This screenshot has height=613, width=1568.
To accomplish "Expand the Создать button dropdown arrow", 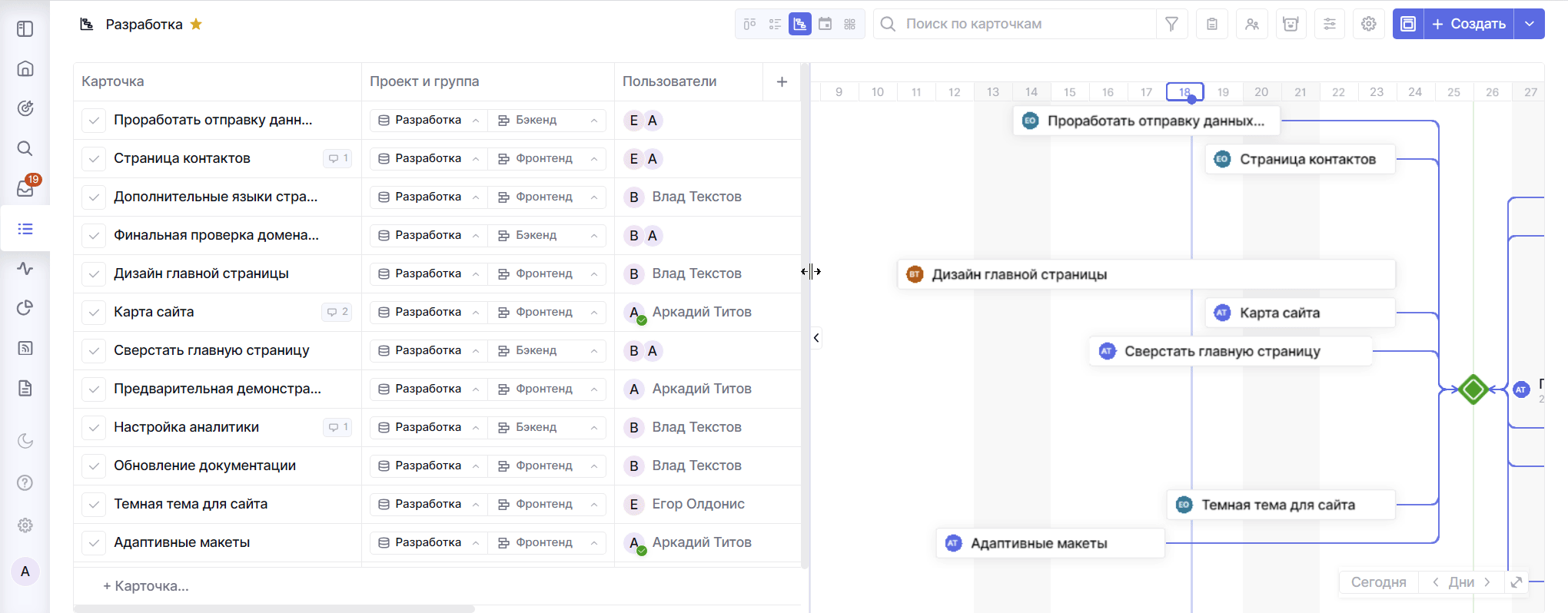I will pos(1530,24).
